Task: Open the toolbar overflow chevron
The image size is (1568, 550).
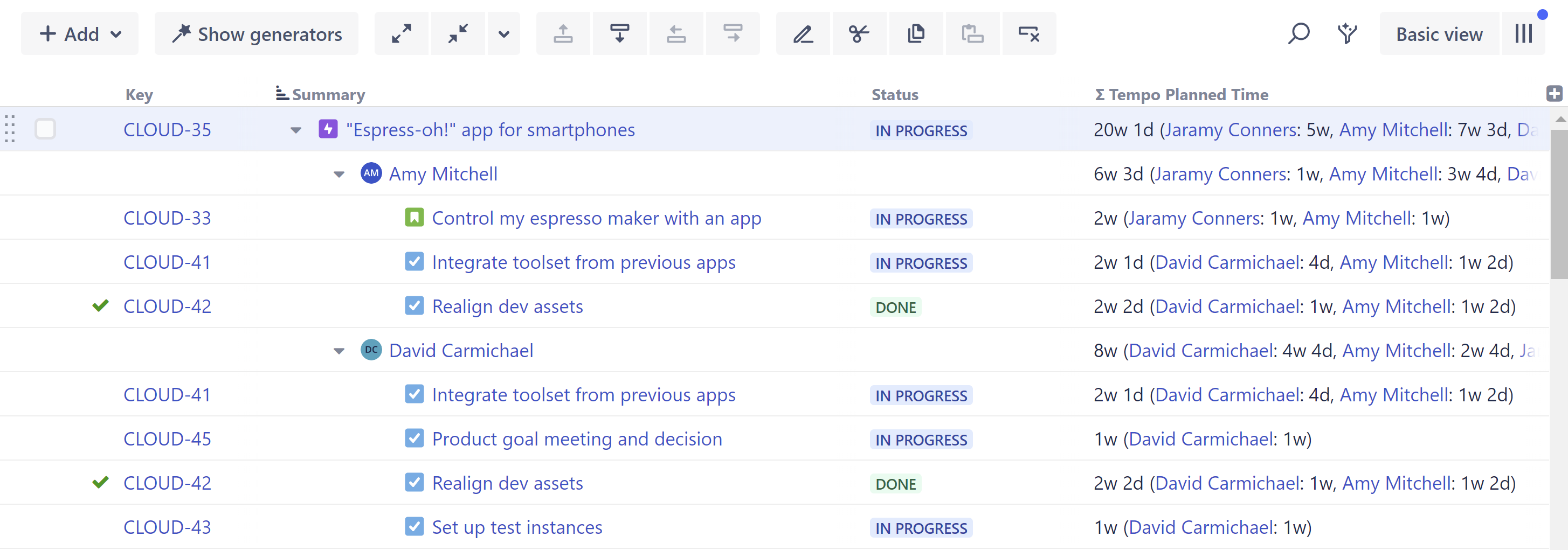Action: pos(504,33)
